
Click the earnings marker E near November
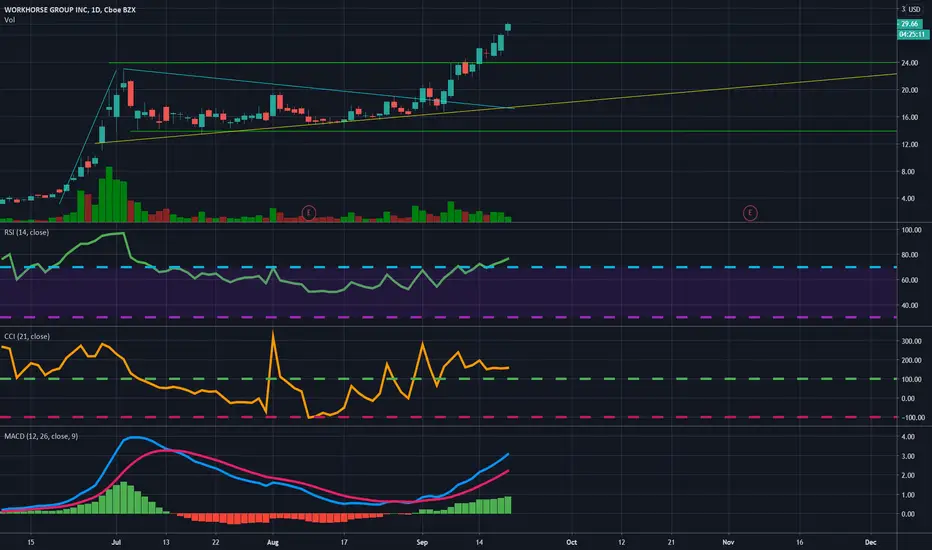(x=750, y=212)
